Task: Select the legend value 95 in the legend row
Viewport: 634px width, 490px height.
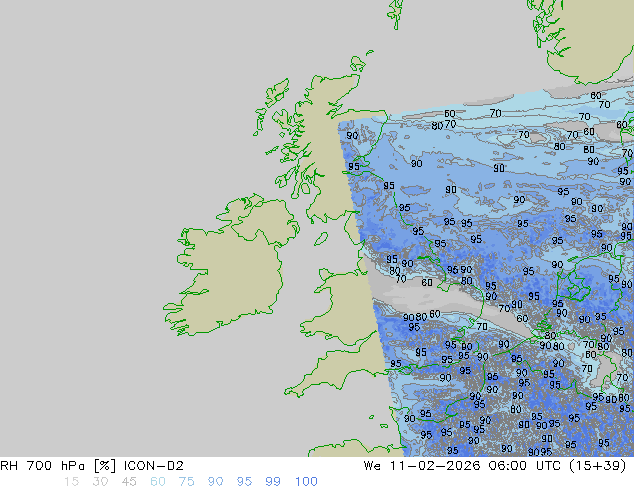Action: tap(244, 482)
